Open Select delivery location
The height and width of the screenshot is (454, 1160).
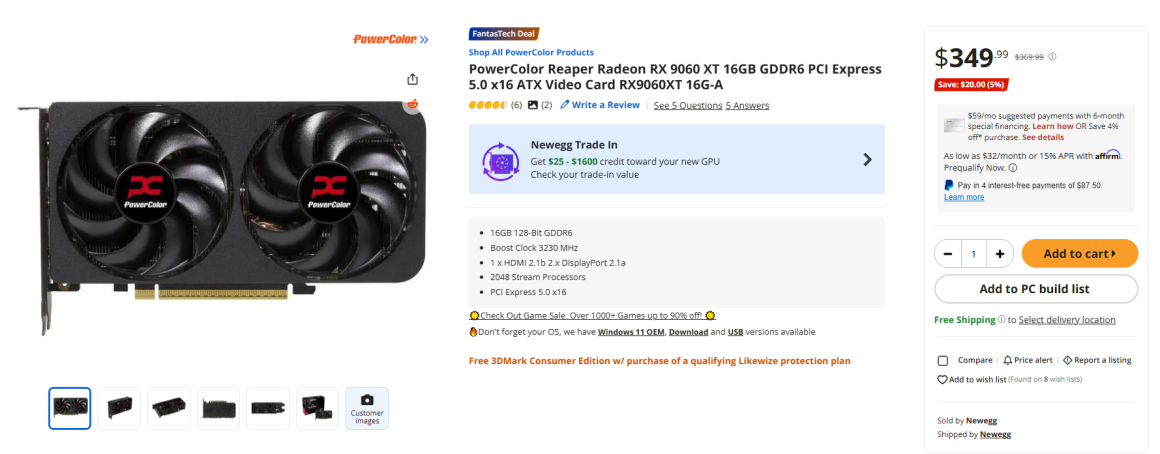(1067, 320)
